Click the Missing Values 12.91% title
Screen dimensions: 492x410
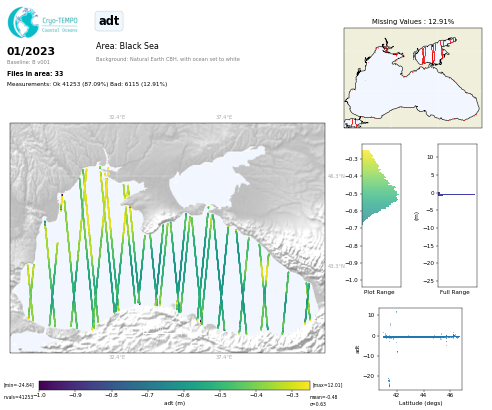click(x=413, y=21)
